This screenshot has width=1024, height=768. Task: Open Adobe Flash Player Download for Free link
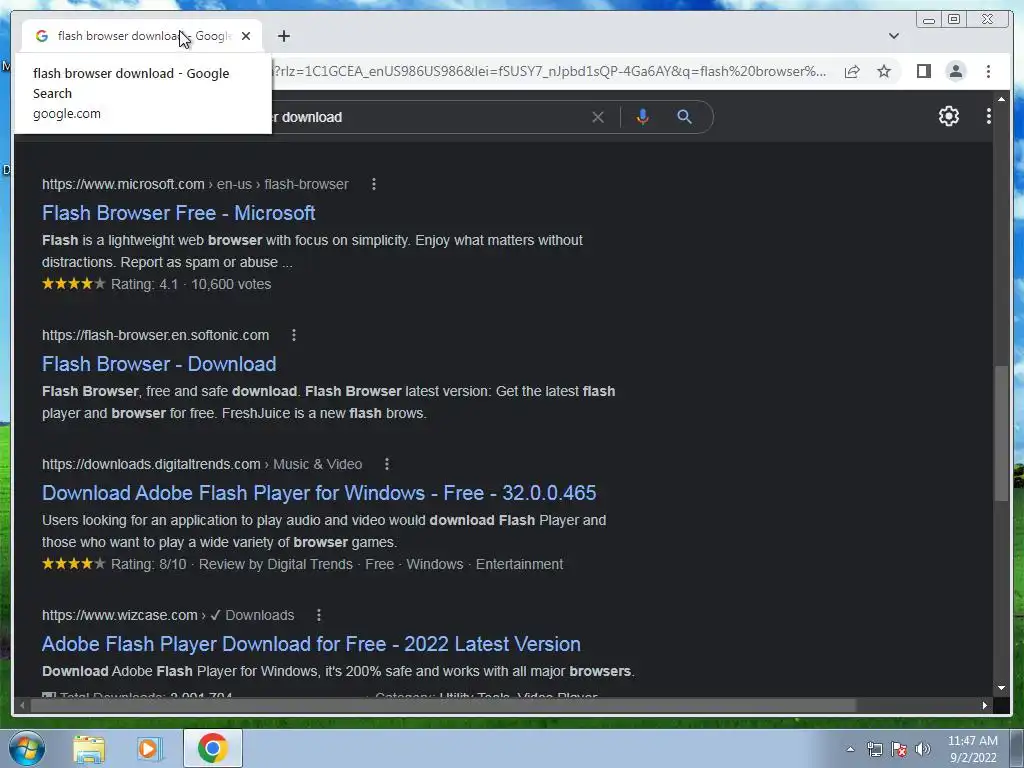pos(311,644)
